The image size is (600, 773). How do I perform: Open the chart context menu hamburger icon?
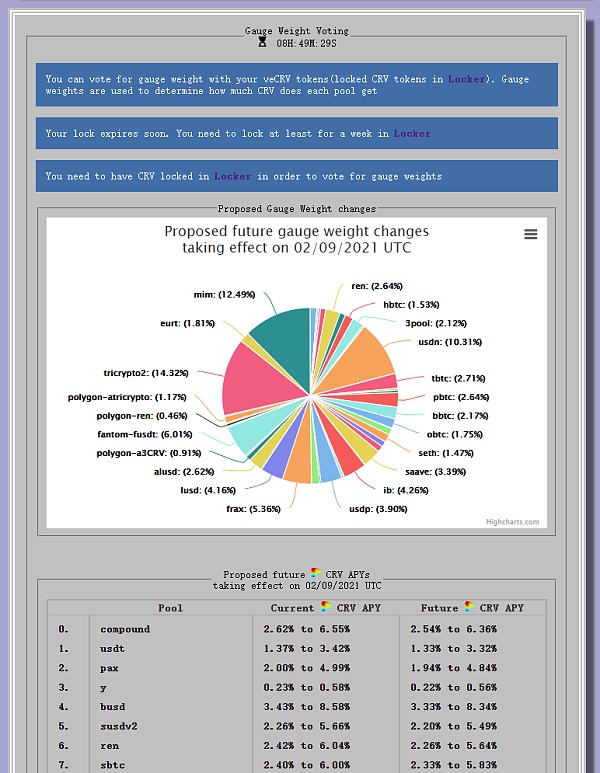[x=531, y=234]
